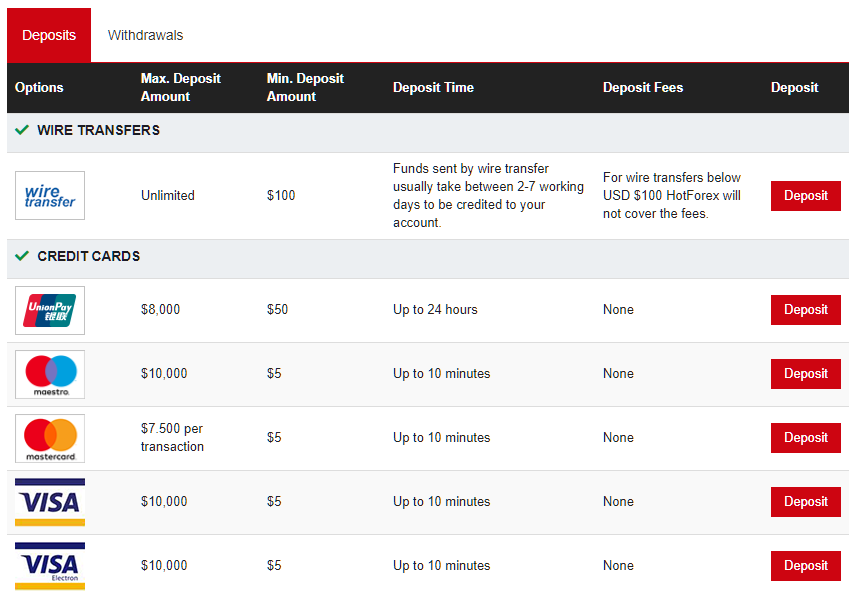Click the Up to 24 hours deposit time
The width and height of the screenshot is (857, 597).
(435, 309)
